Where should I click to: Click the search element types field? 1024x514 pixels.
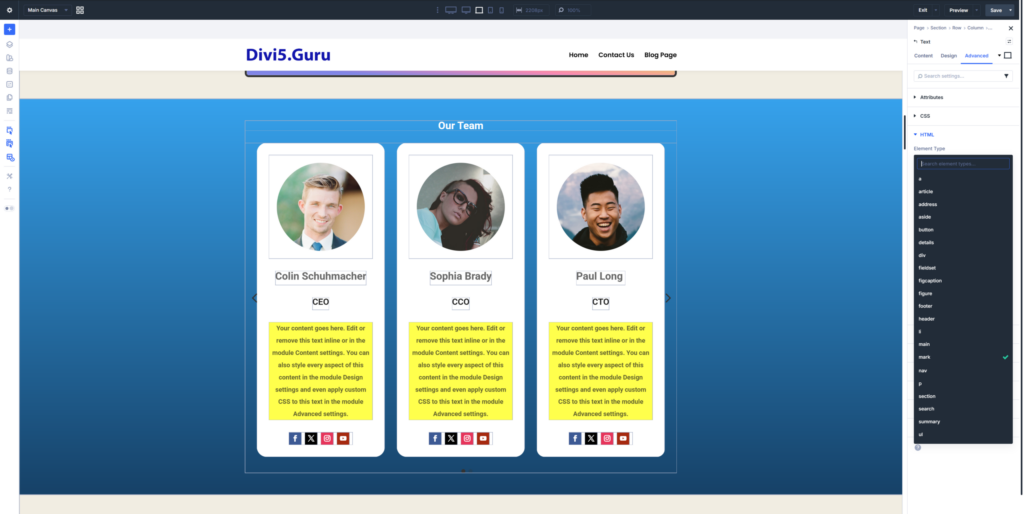point(964,163)
